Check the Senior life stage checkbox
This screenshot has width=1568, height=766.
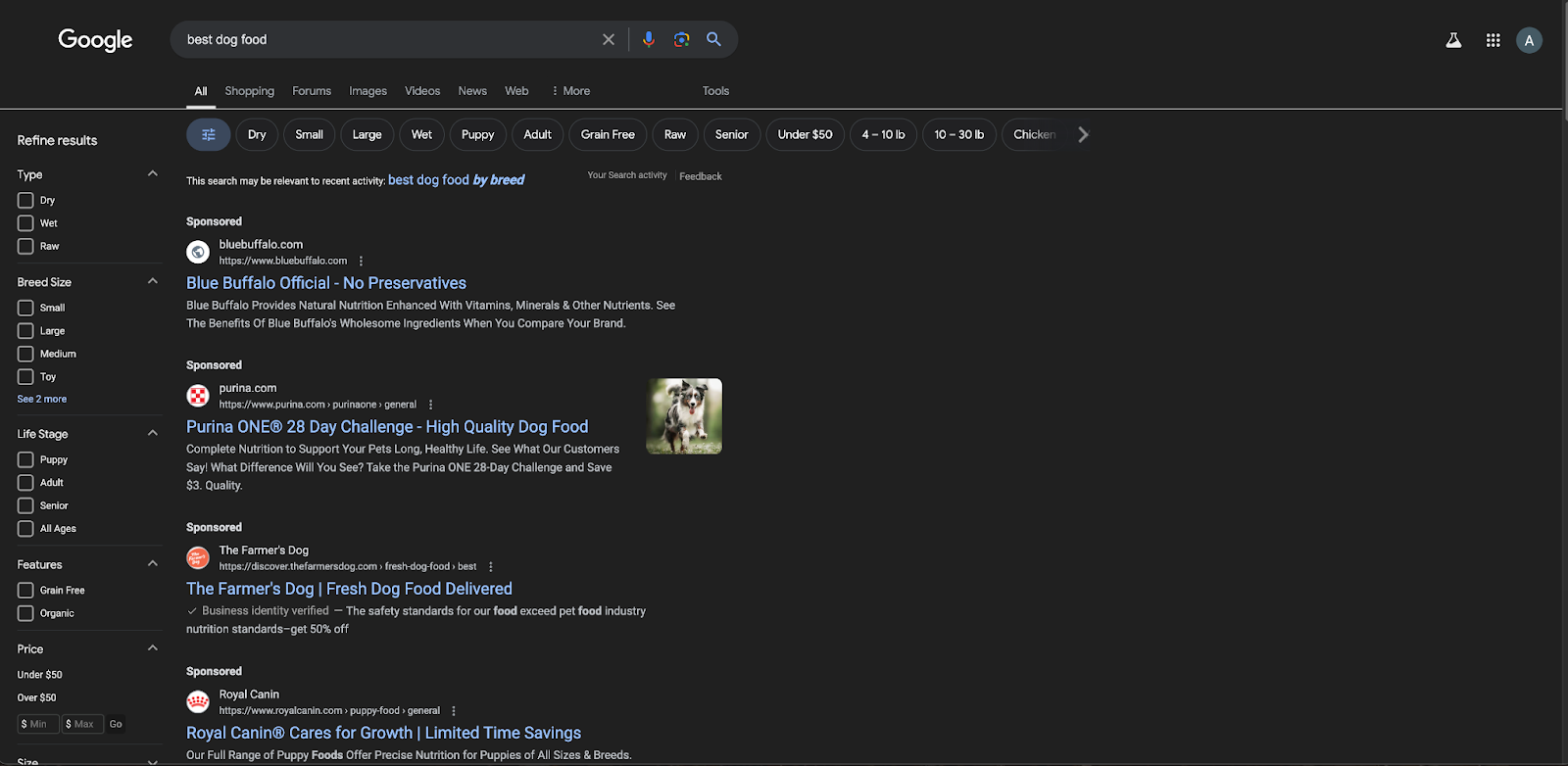25,505
